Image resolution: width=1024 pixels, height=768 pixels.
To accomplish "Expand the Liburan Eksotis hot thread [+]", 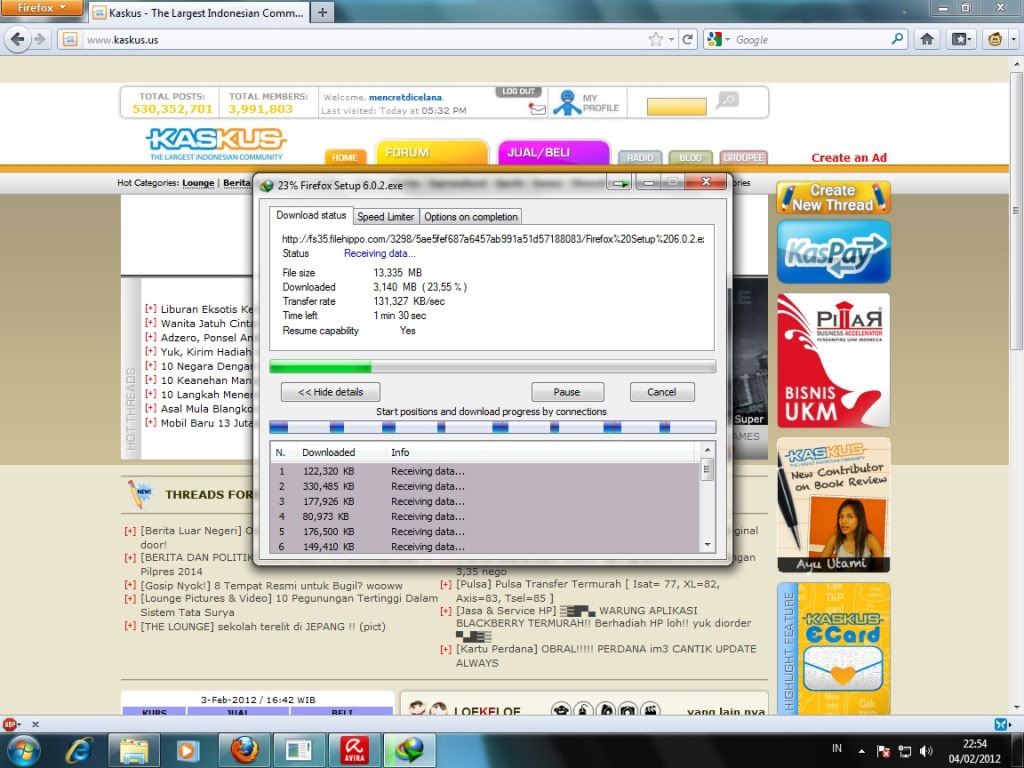I will click(x=151, y=308).
